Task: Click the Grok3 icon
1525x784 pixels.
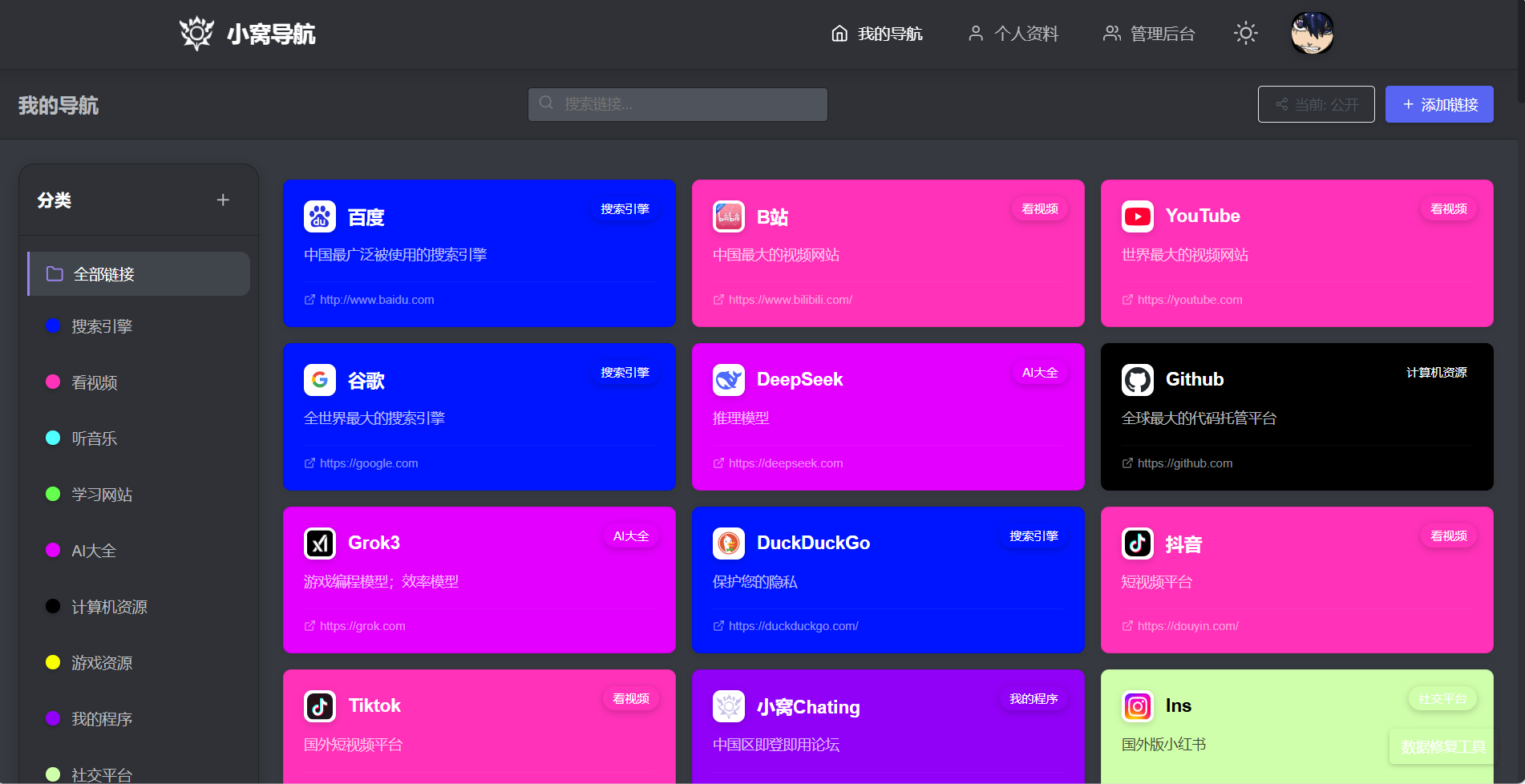Action: tap(320, 544)
